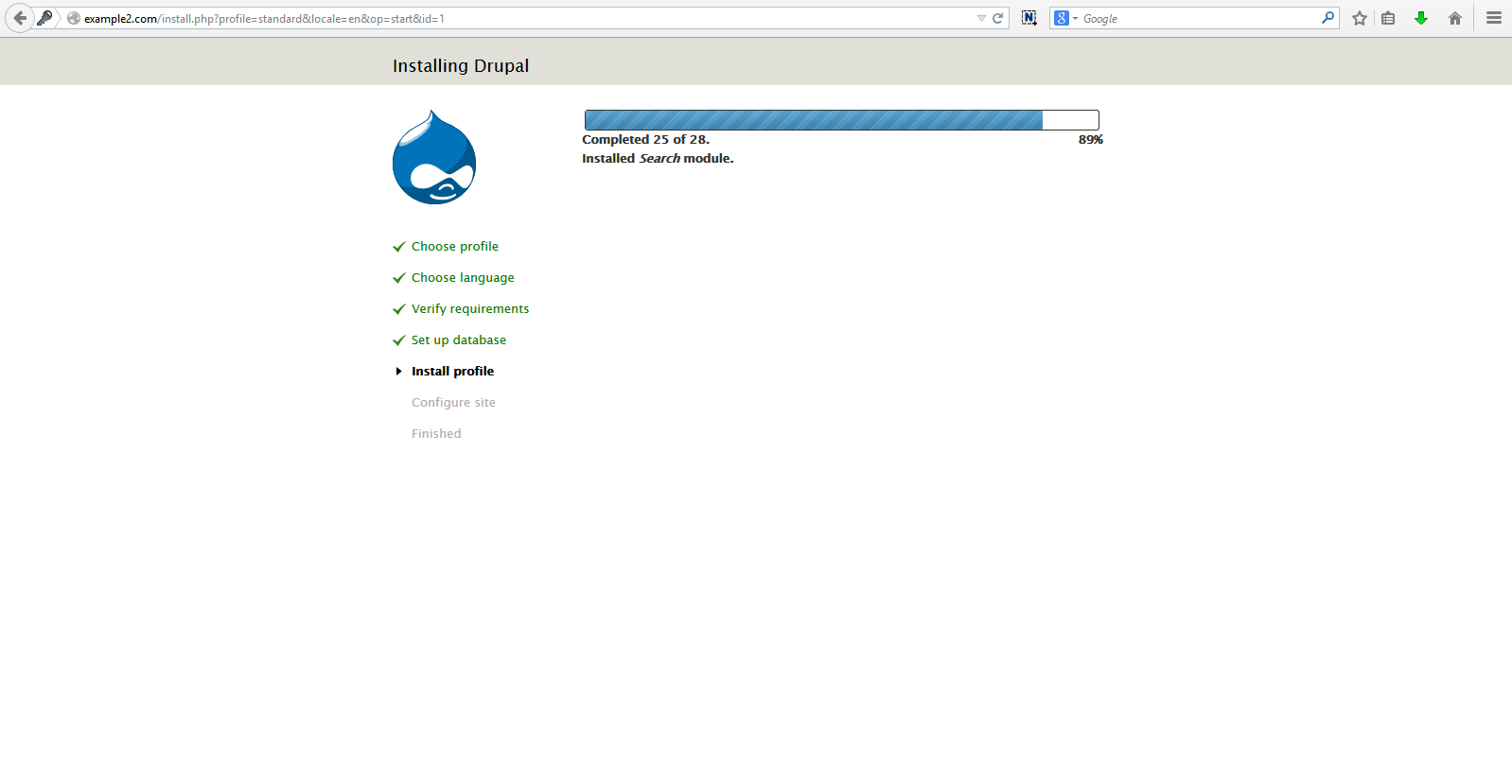
Task: Click the checkmark next to Set up database
Action: (x=399, y=340)
